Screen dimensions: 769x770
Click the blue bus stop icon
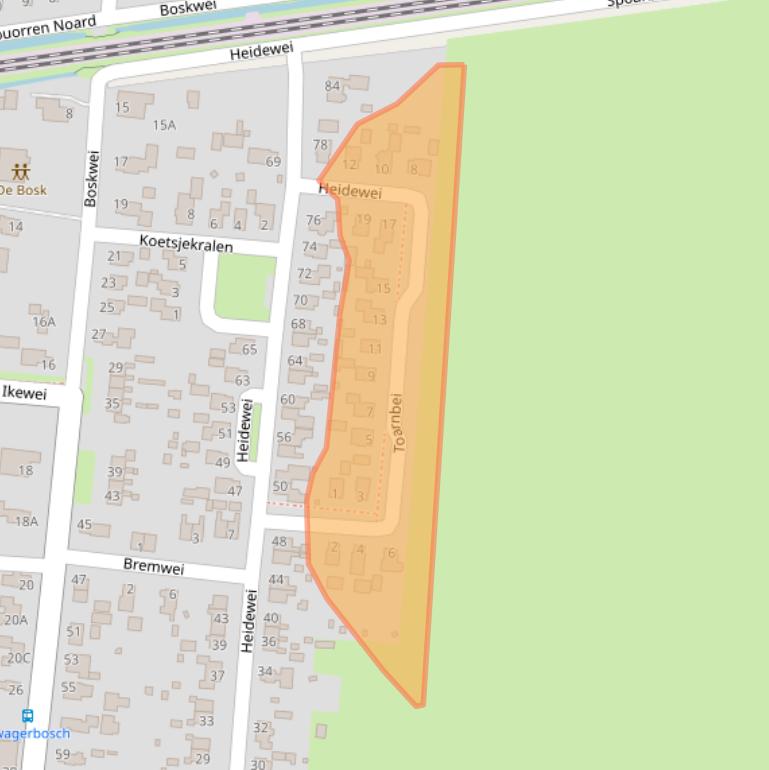tap(27, 716)
